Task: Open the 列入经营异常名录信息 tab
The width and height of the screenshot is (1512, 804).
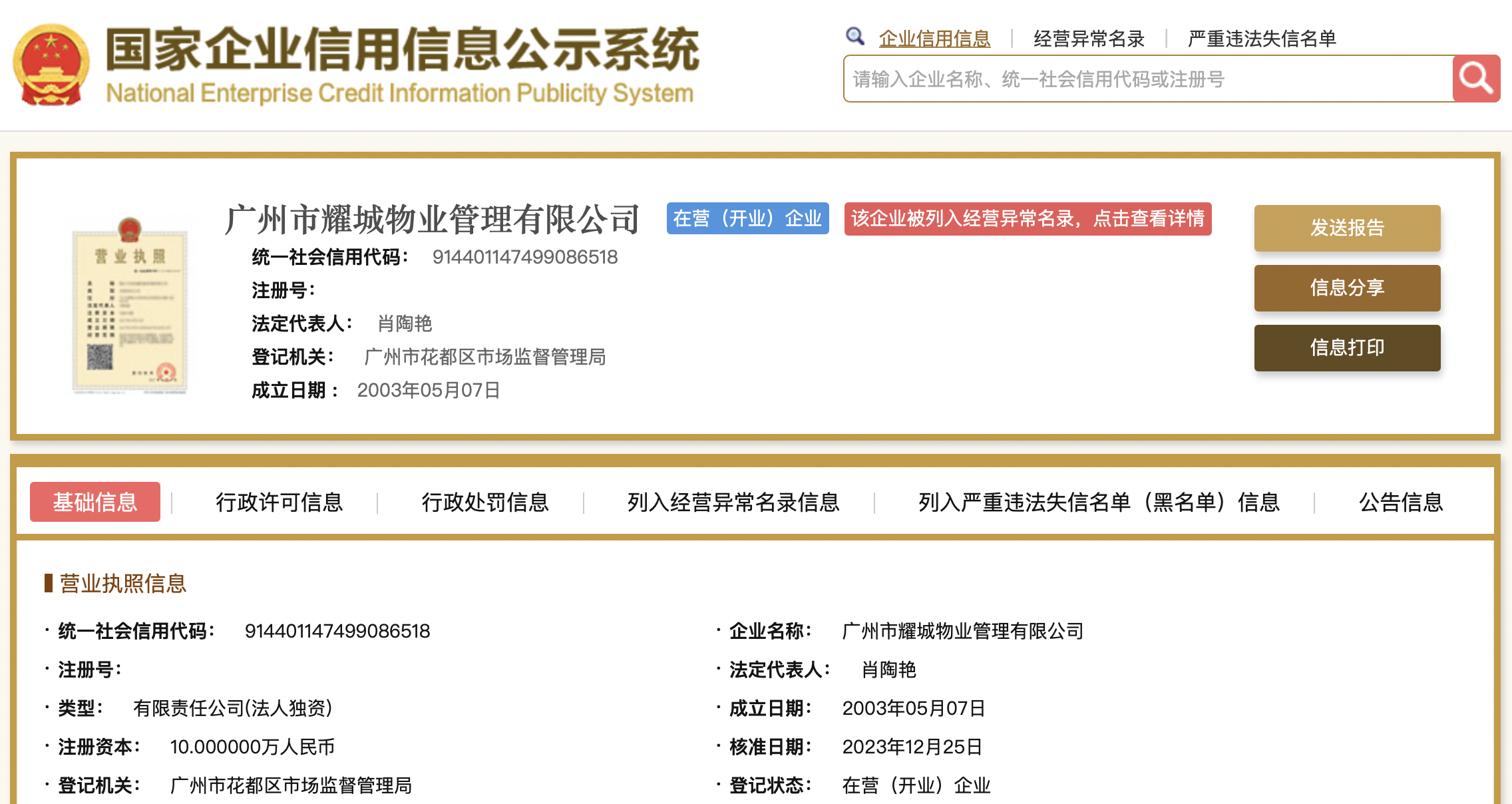Action: [x=733, y=502]
